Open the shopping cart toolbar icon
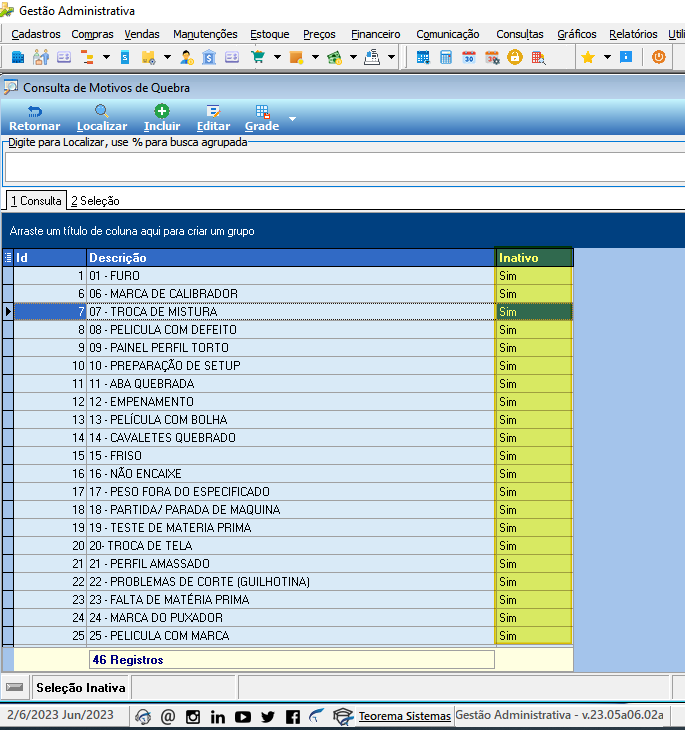The width and height of the screenshot is (685, 730). coord(258,58)
